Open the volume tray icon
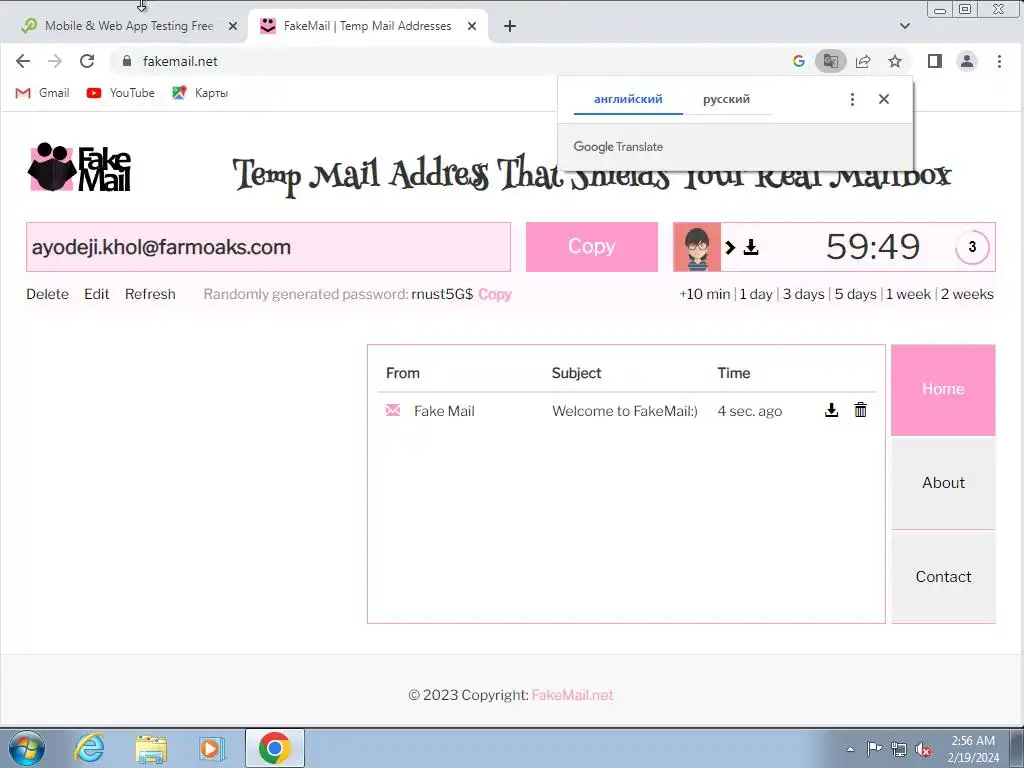1024x768 pixels. tap(923, 750)
